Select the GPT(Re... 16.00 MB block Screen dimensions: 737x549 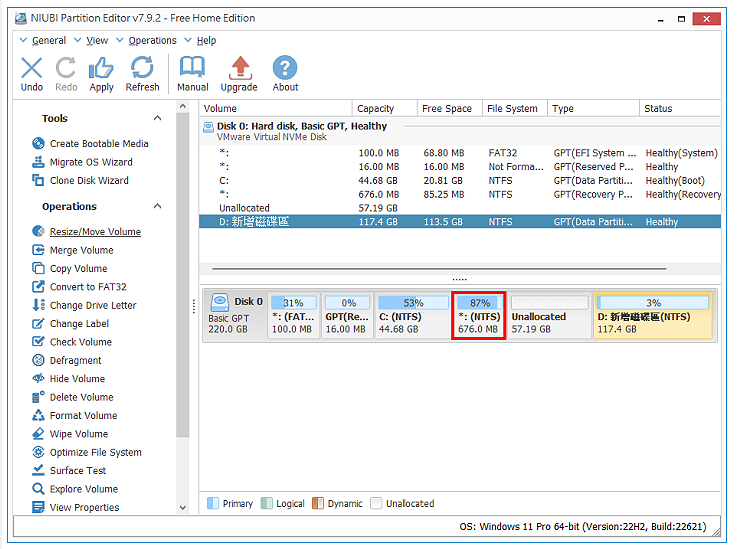click(347, 315)
